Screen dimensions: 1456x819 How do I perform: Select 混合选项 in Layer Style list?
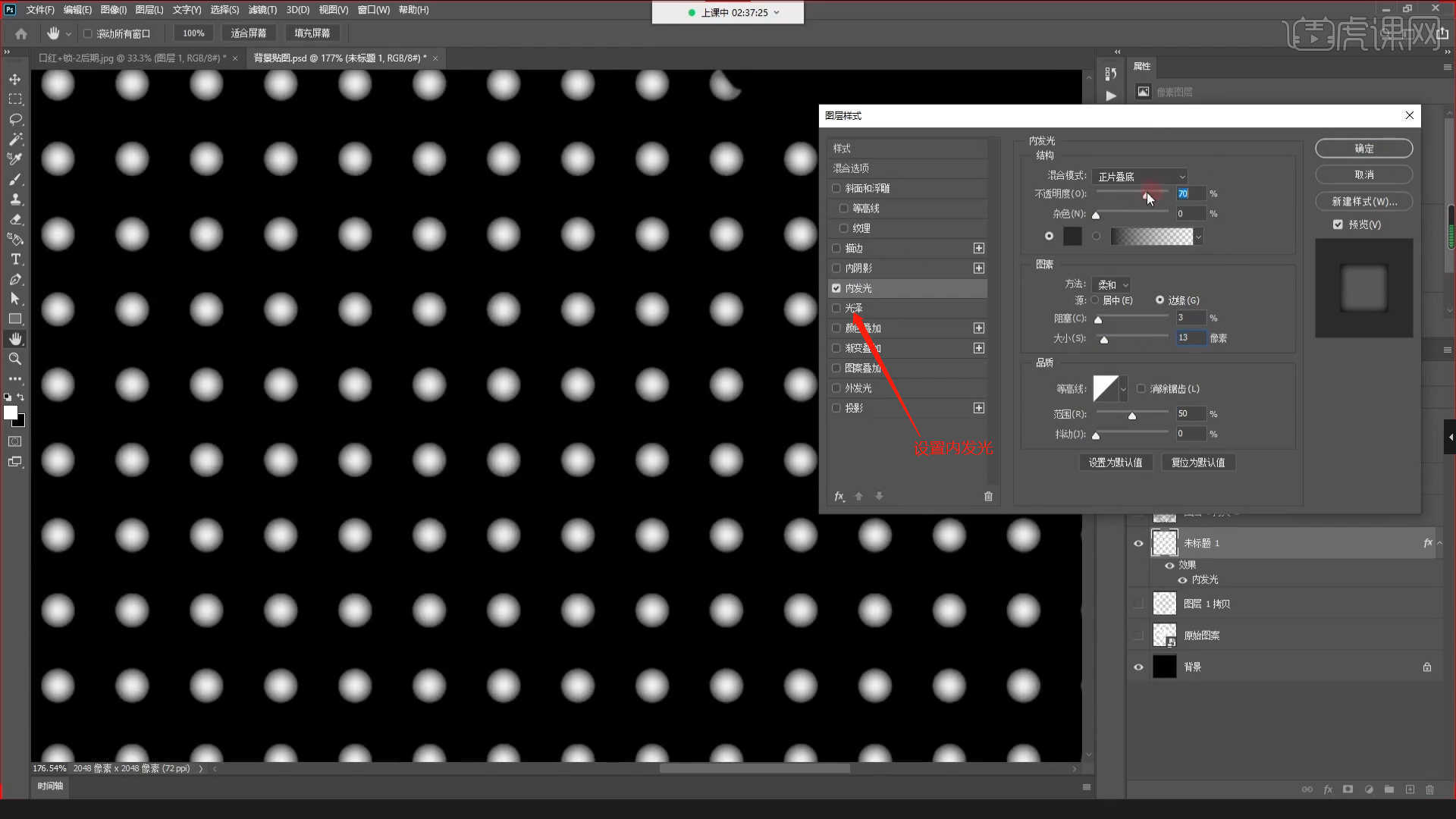click(909, 168)
